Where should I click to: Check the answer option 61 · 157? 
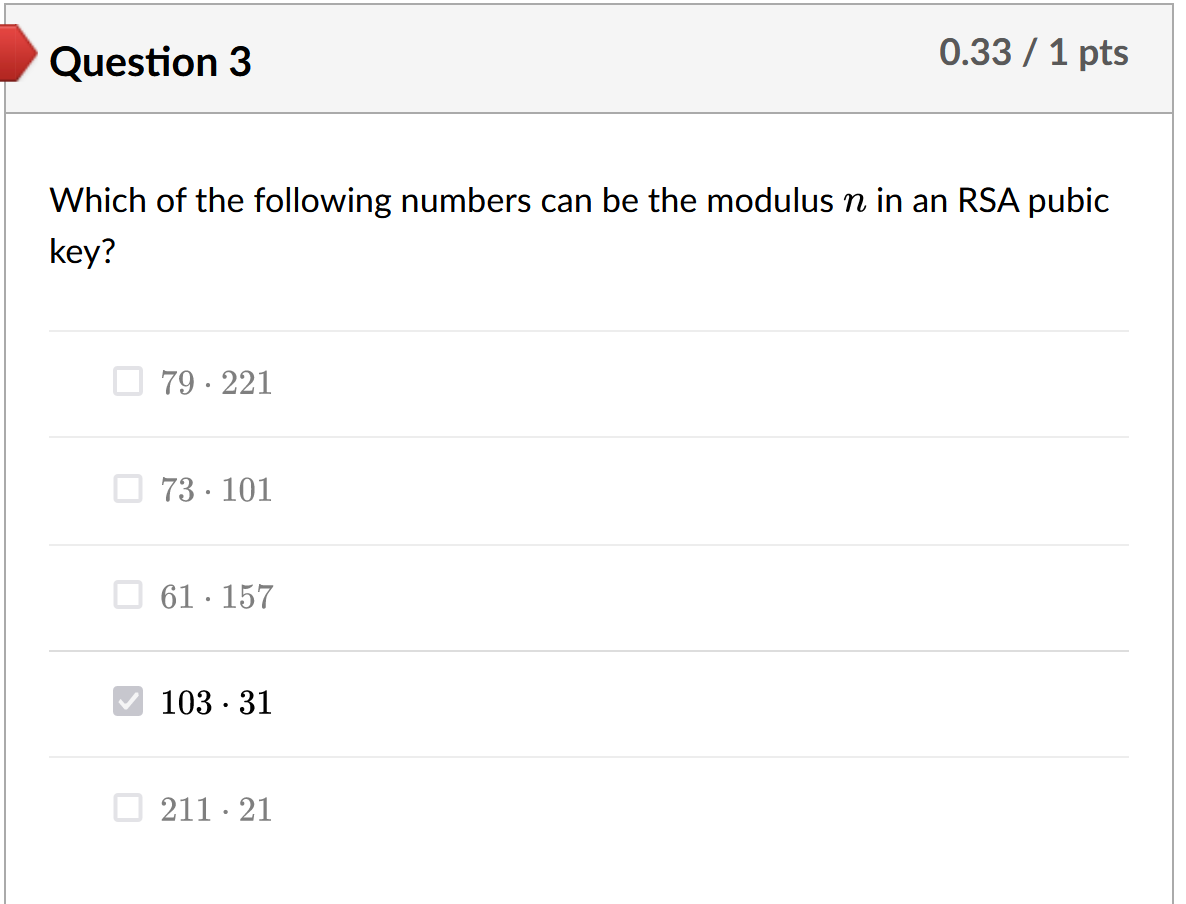coord(128,595)
